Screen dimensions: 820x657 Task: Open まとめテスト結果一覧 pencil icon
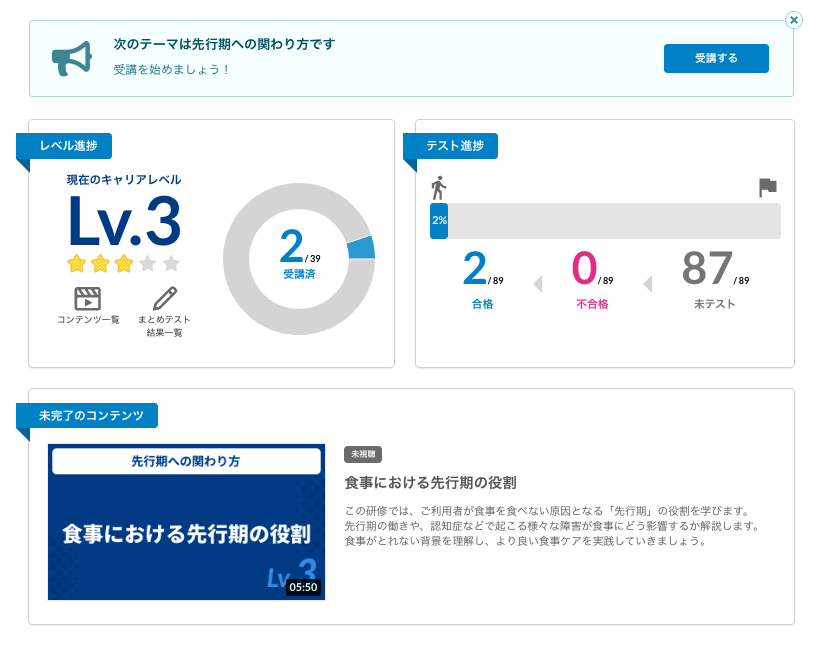(165, 298)
